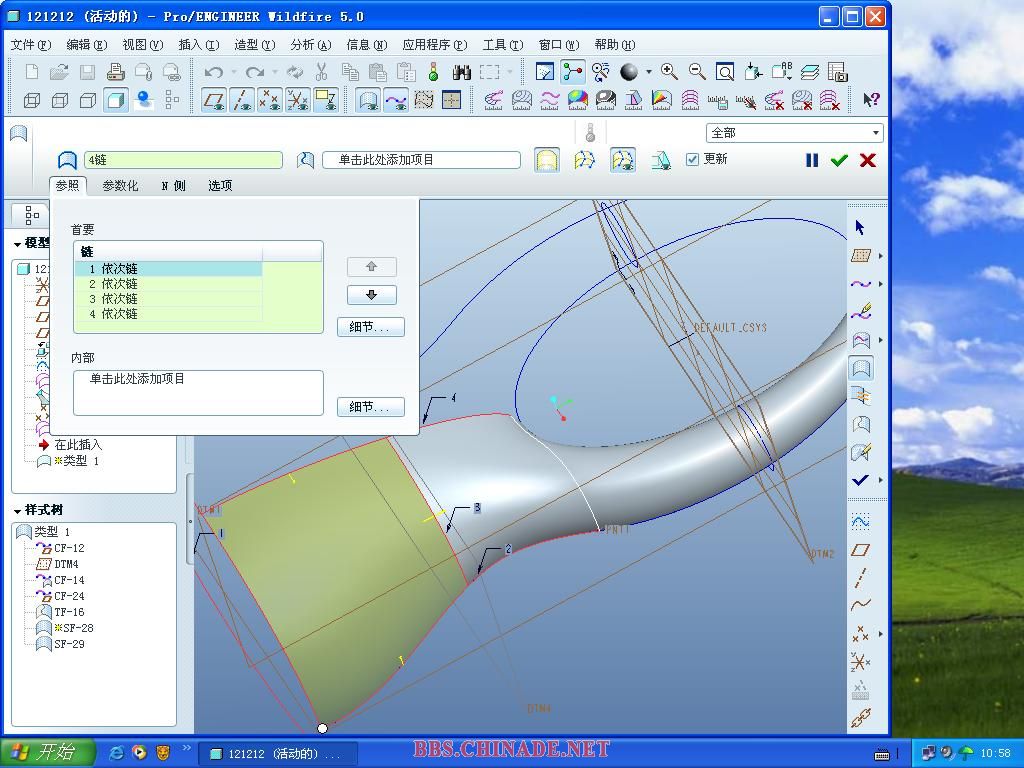Toggle curve display eye icon
This screenshot has height=768, width=1024.
(x=396, y=100)
